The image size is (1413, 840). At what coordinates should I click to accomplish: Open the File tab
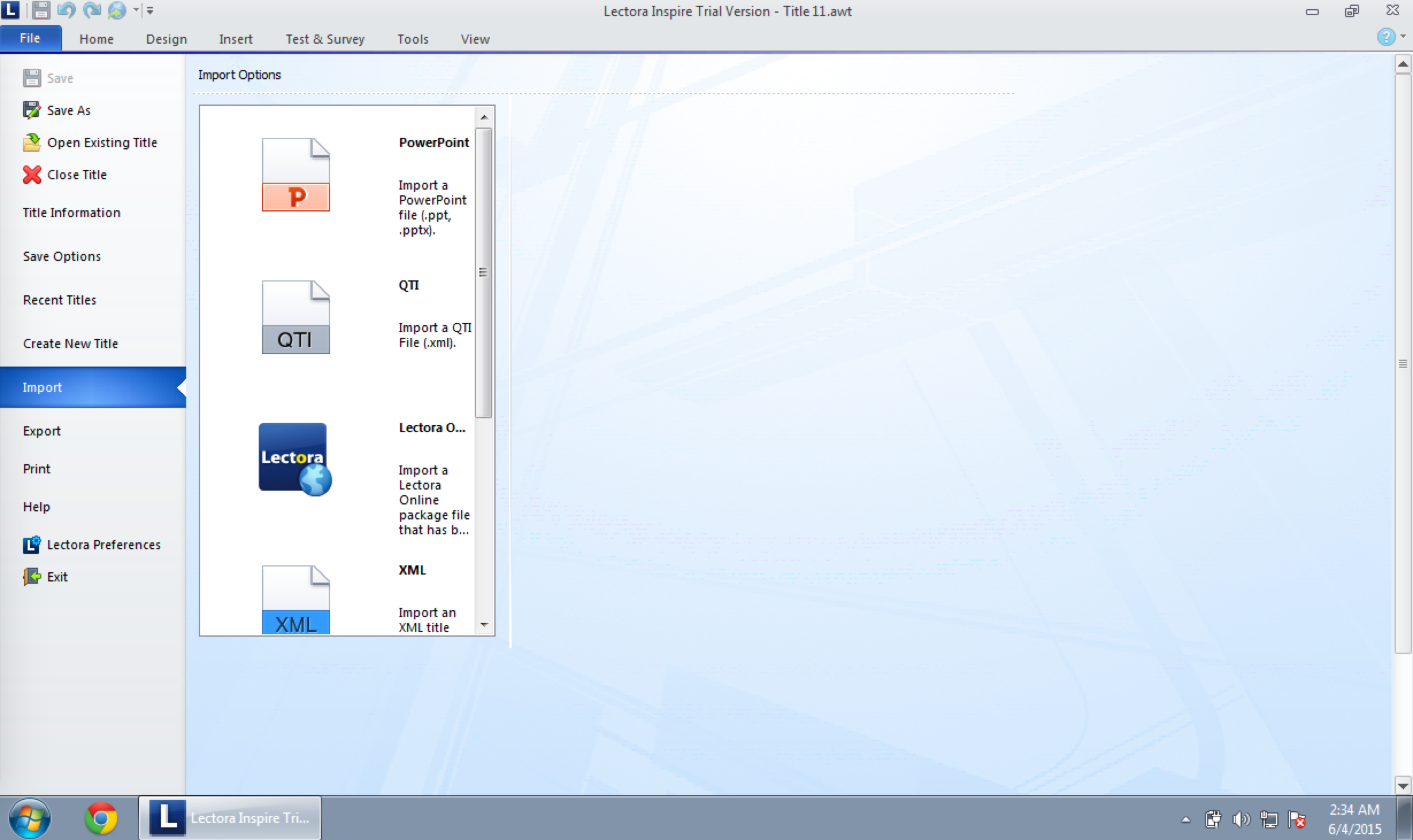30,38
